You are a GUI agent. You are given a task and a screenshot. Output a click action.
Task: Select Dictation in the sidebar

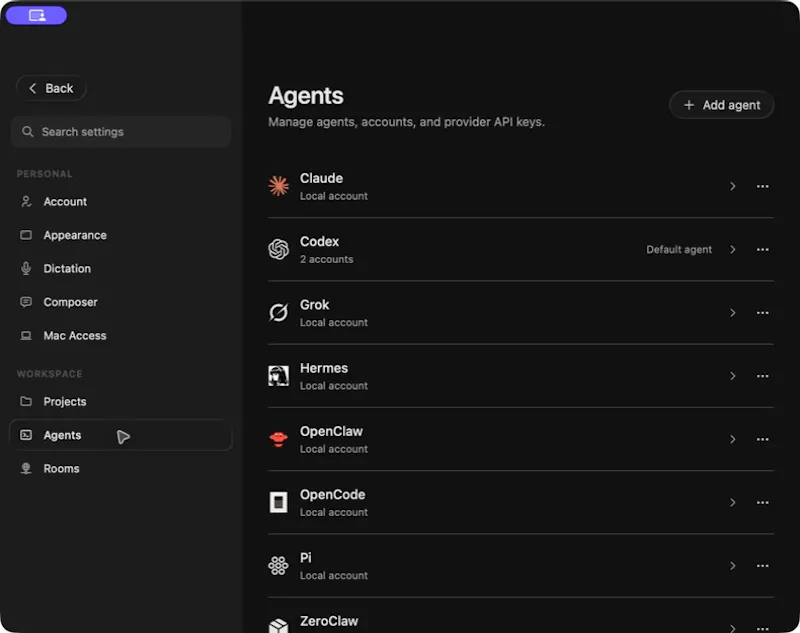pyautogui.click(x=121, y=268)
